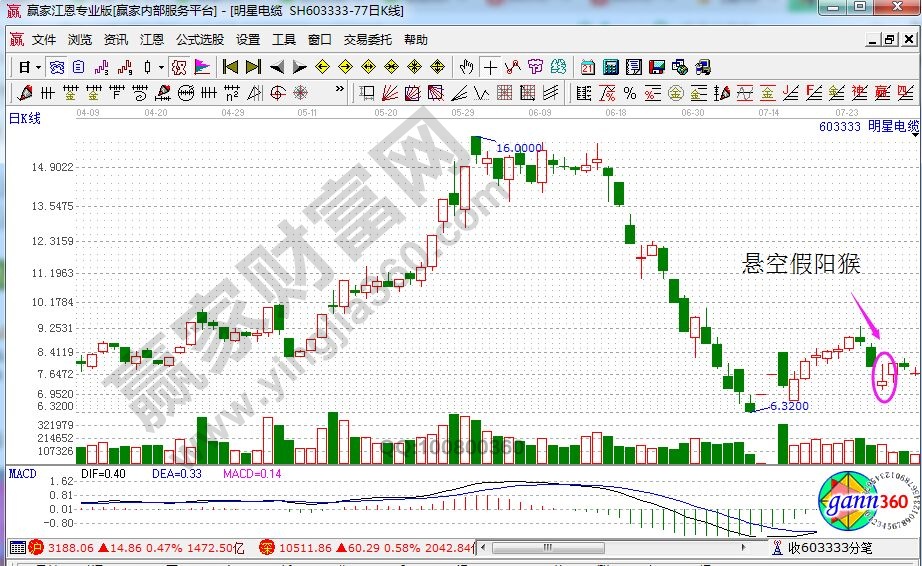The height and width of the screenshot is (566, 922).
Task: Click the right arrow of the bottom scrollbar
Action: pos(742,548)
